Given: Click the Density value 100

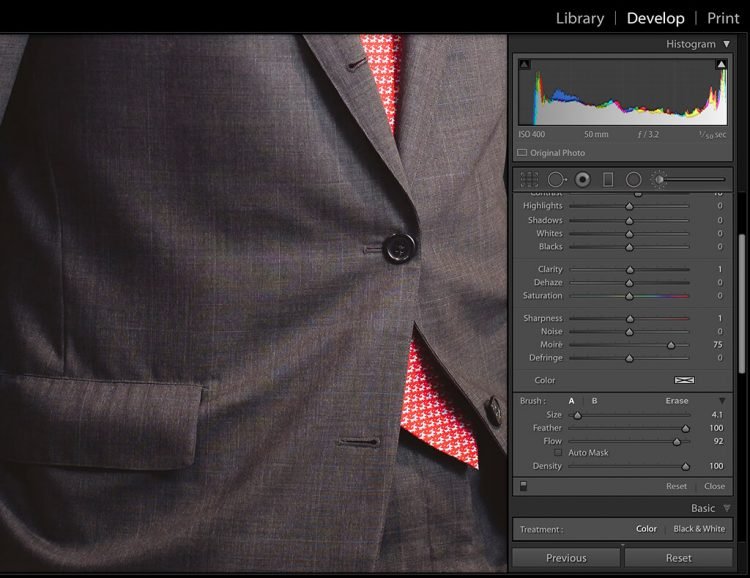Looking at the screenshot, I should pos(716,466).
